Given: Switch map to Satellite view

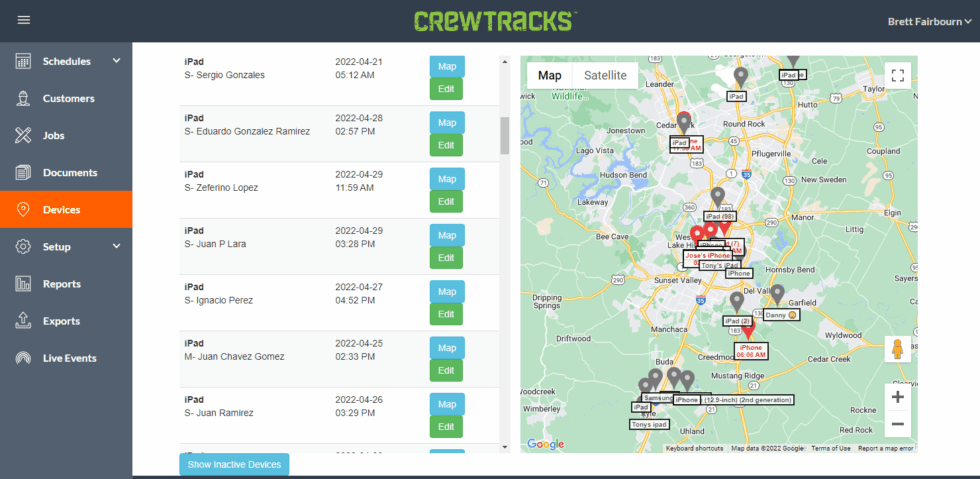Looking at the screenshot, I should coord(605,76).
